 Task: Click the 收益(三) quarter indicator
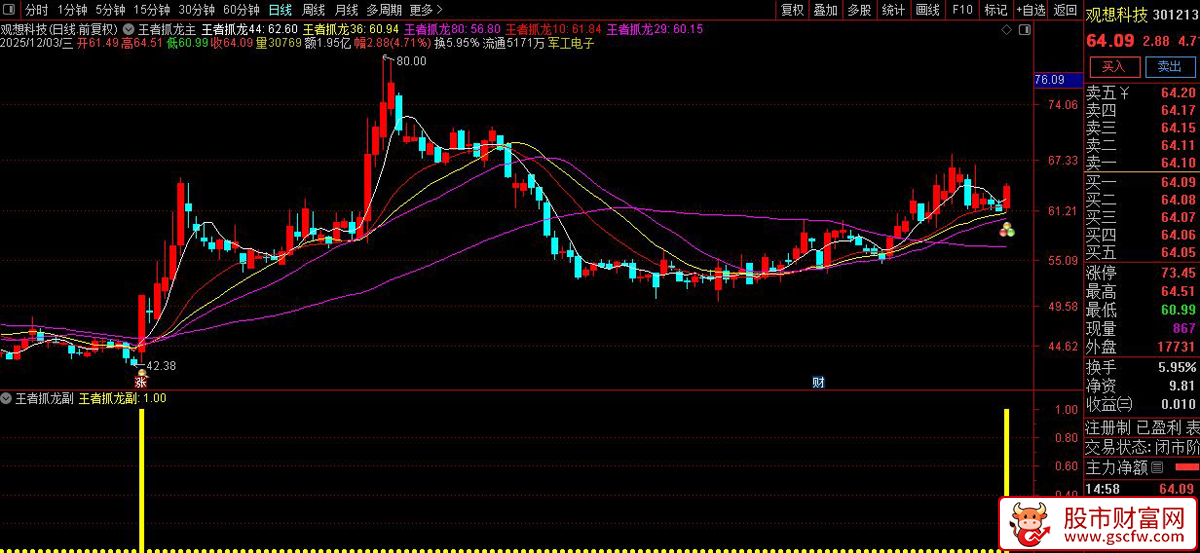(1111, 404)
